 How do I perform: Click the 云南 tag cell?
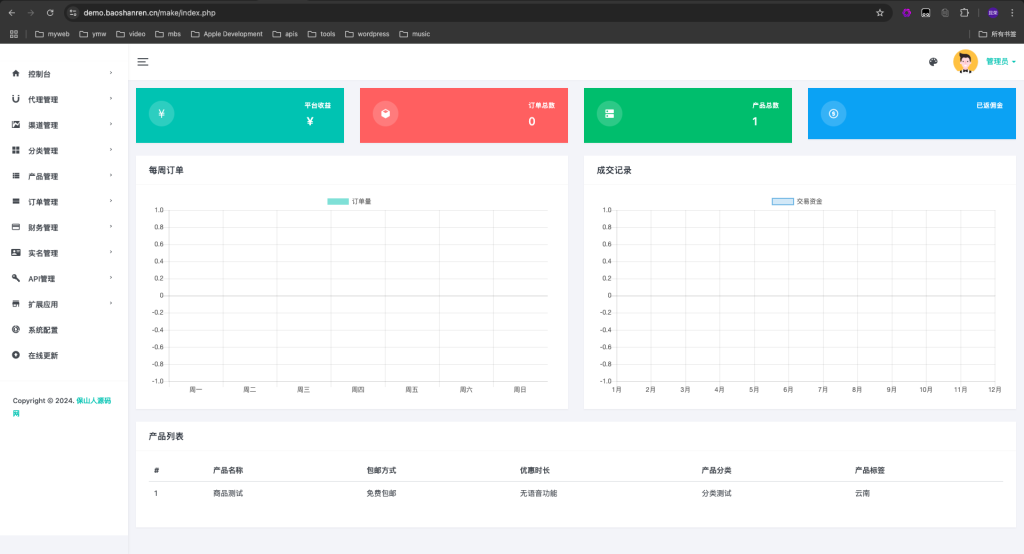click(862, 493)
